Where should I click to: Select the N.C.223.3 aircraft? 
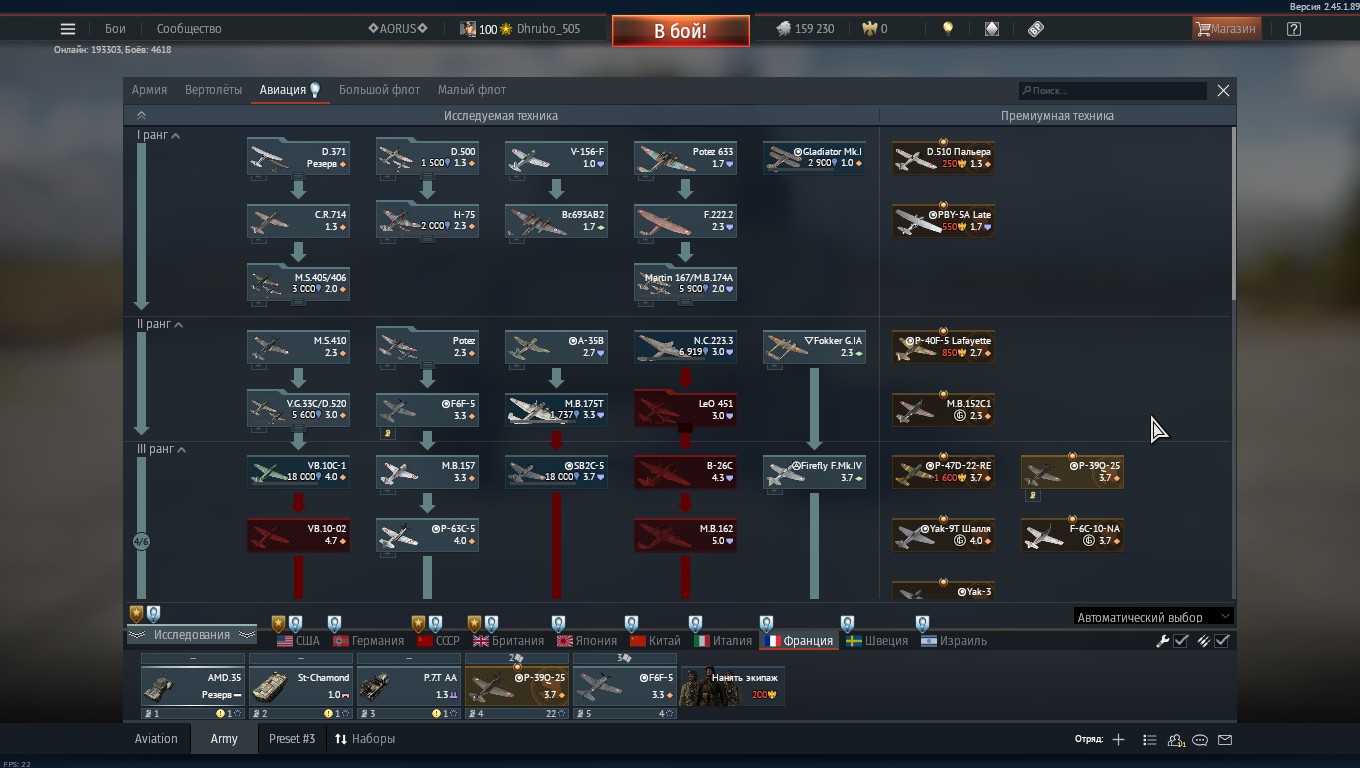coord(685,347)
